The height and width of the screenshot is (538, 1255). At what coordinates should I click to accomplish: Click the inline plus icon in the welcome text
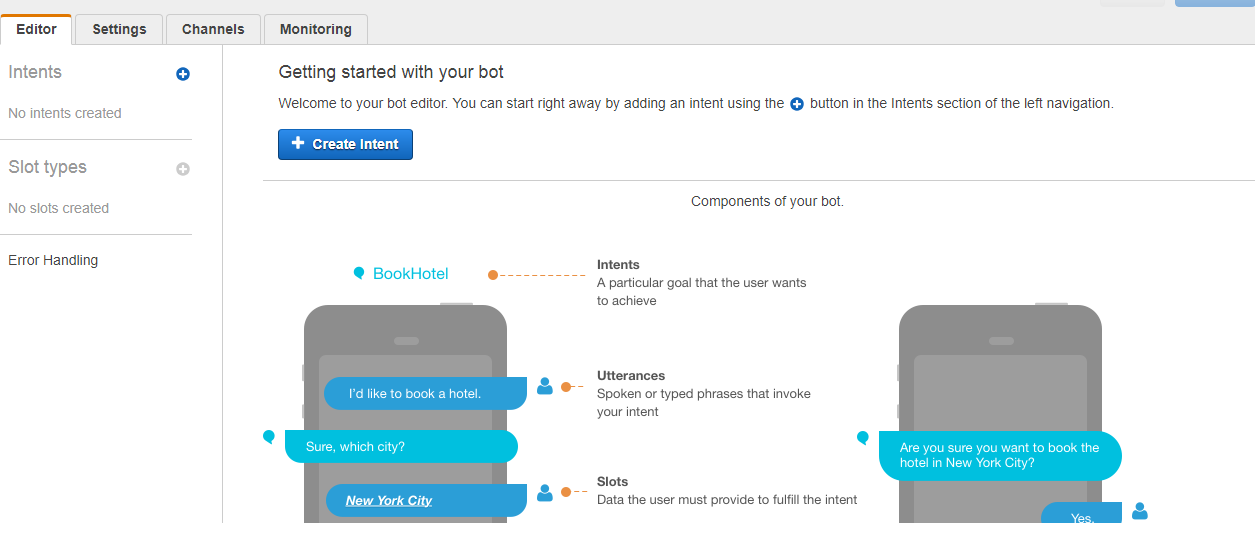(797, 104)
